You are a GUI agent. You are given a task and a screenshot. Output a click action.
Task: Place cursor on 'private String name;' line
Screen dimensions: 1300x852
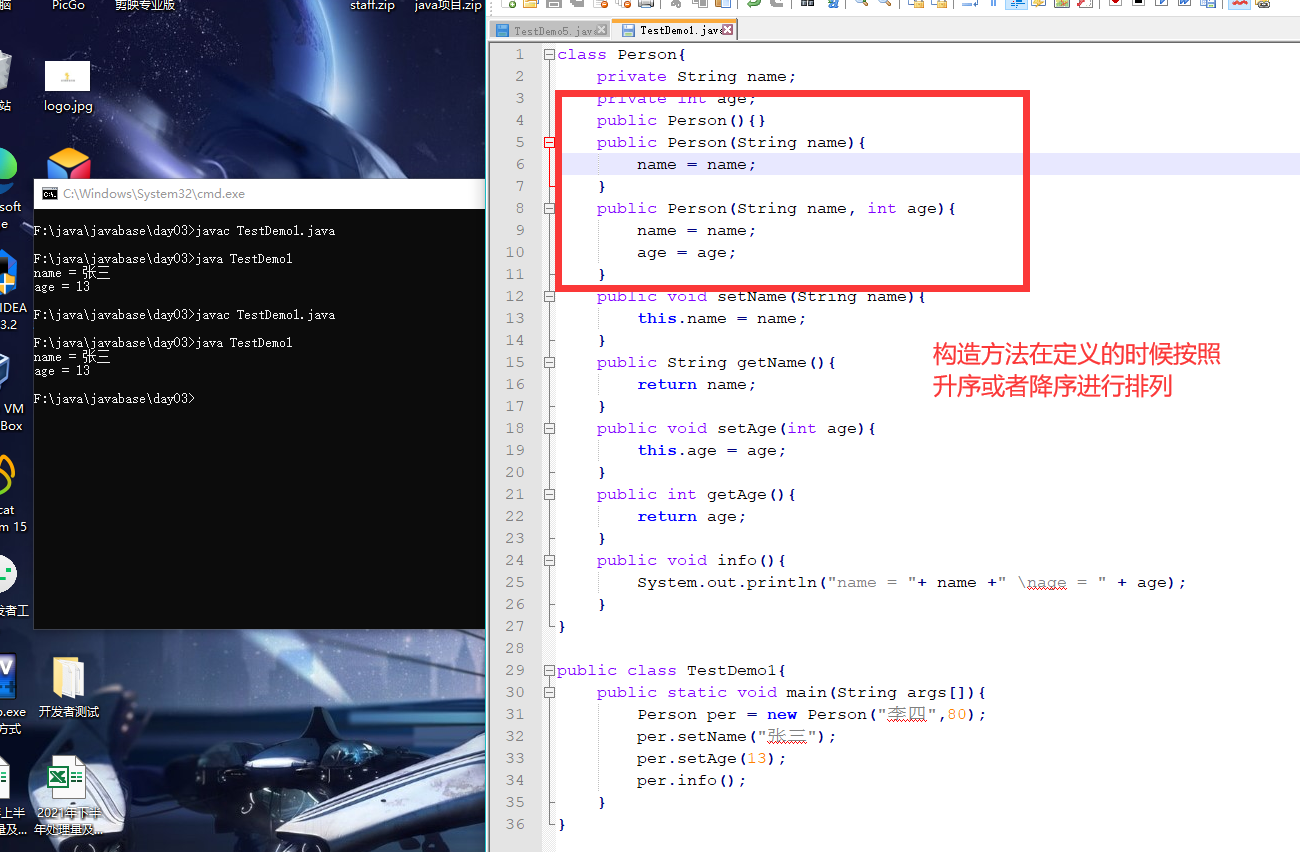point(696,76)
